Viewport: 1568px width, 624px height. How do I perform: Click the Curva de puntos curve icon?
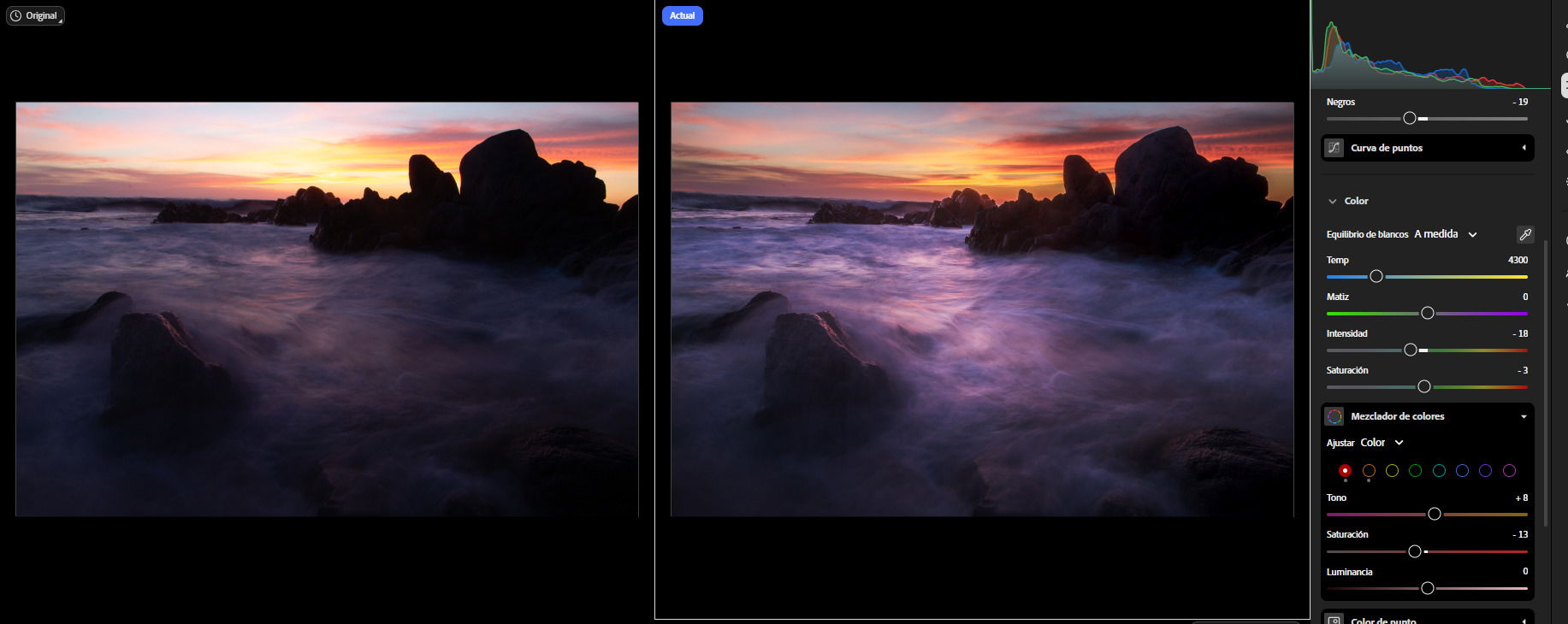[1334, 148]
